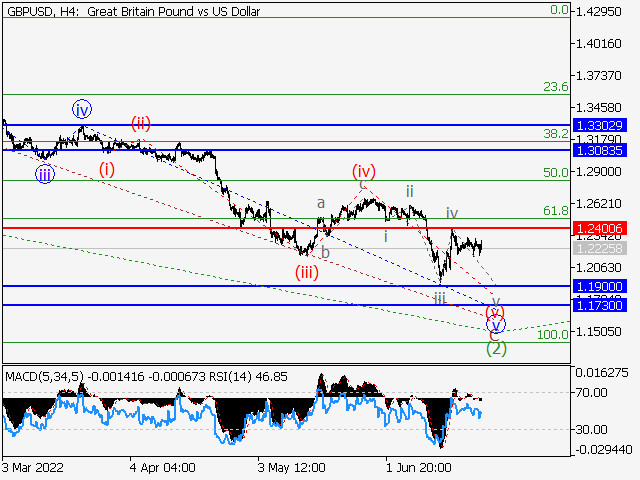Screen dimensions: 640x480
Task: Click the 0.016275 indicator scale value
Action: (x=602, y=373)
